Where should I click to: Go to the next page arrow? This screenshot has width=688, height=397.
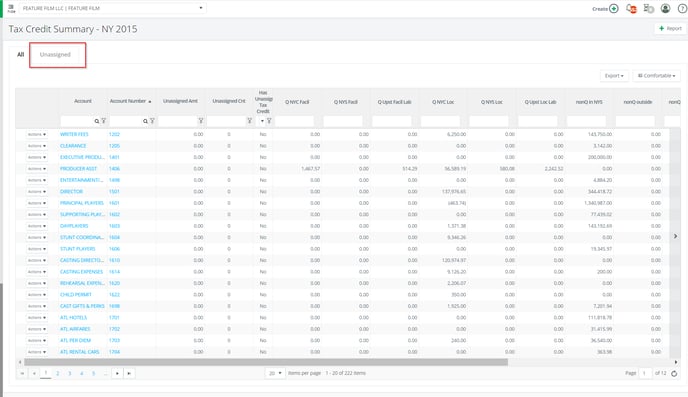117,373
